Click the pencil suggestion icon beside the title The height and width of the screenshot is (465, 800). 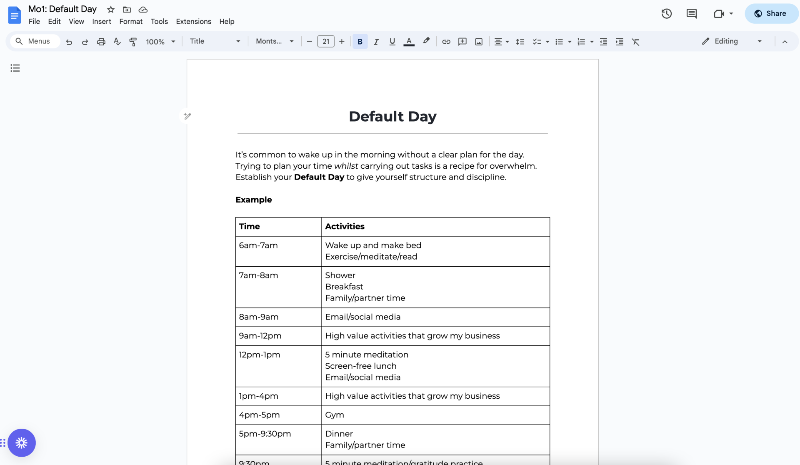point(187,116)
